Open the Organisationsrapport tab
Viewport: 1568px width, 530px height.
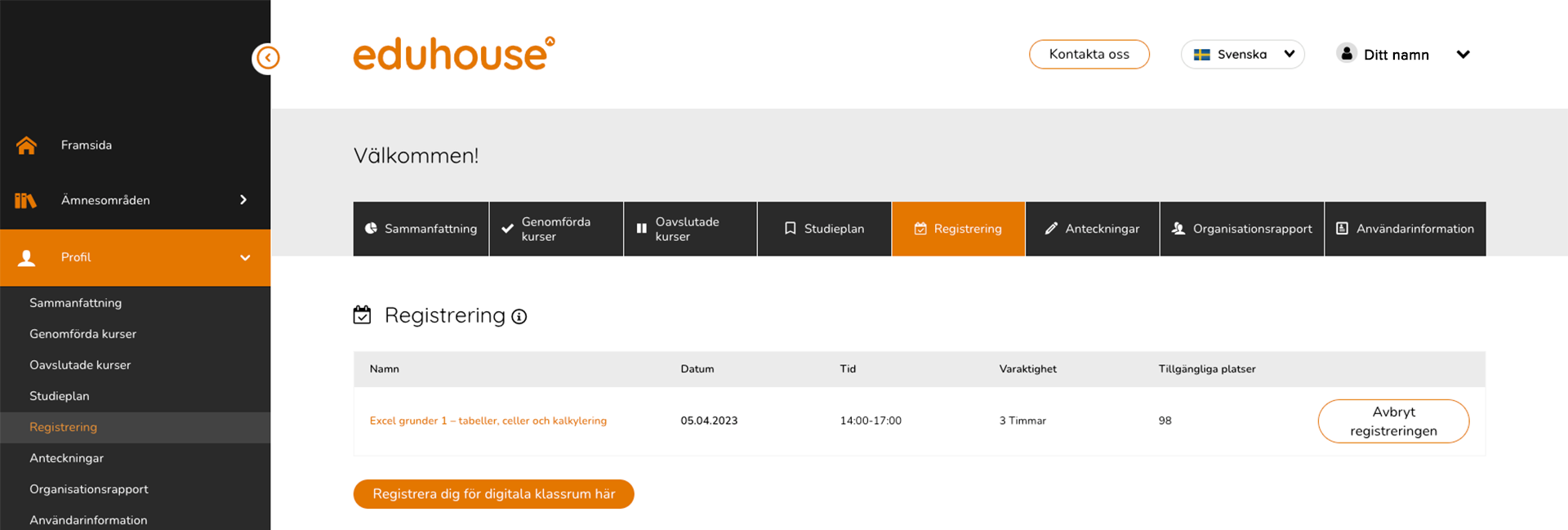point(1241,229)
